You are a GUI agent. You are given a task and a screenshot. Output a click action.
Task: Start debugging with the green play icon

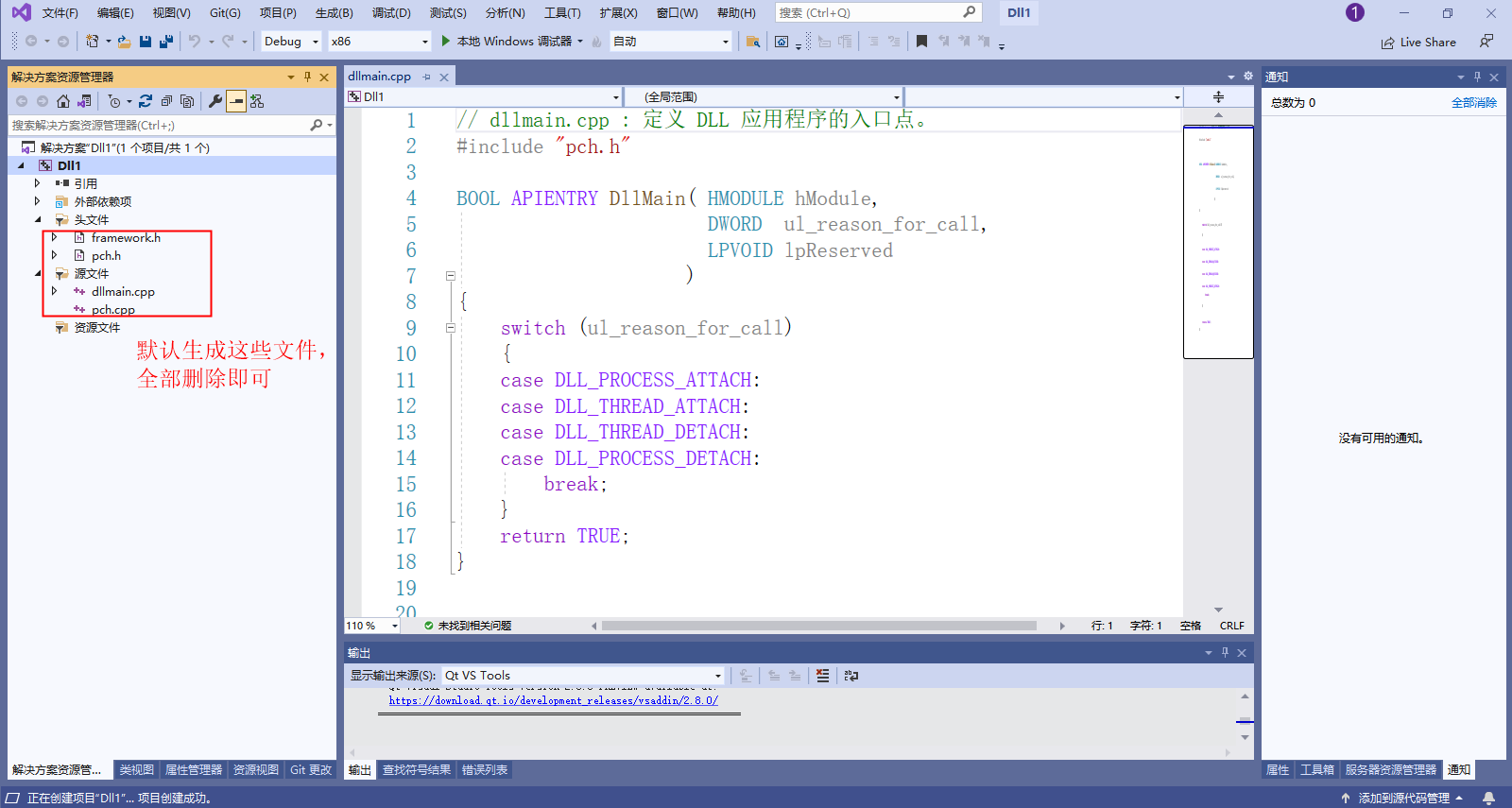click(446, 42)
